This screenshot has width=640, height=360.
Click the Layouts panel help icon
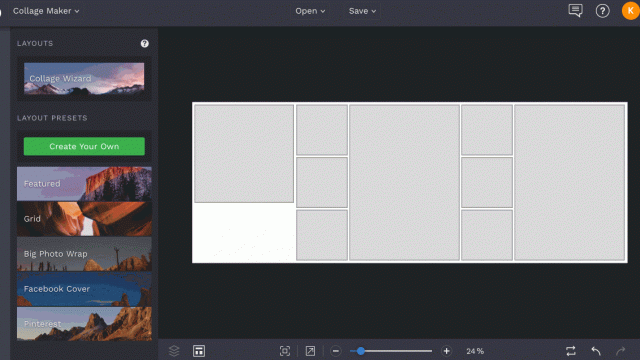144,43
